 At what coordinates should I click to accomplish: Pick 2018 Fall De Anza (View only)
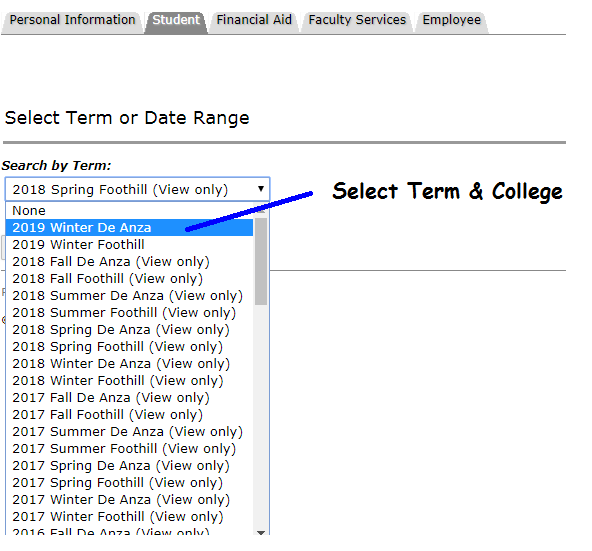[x=129, y=261]
